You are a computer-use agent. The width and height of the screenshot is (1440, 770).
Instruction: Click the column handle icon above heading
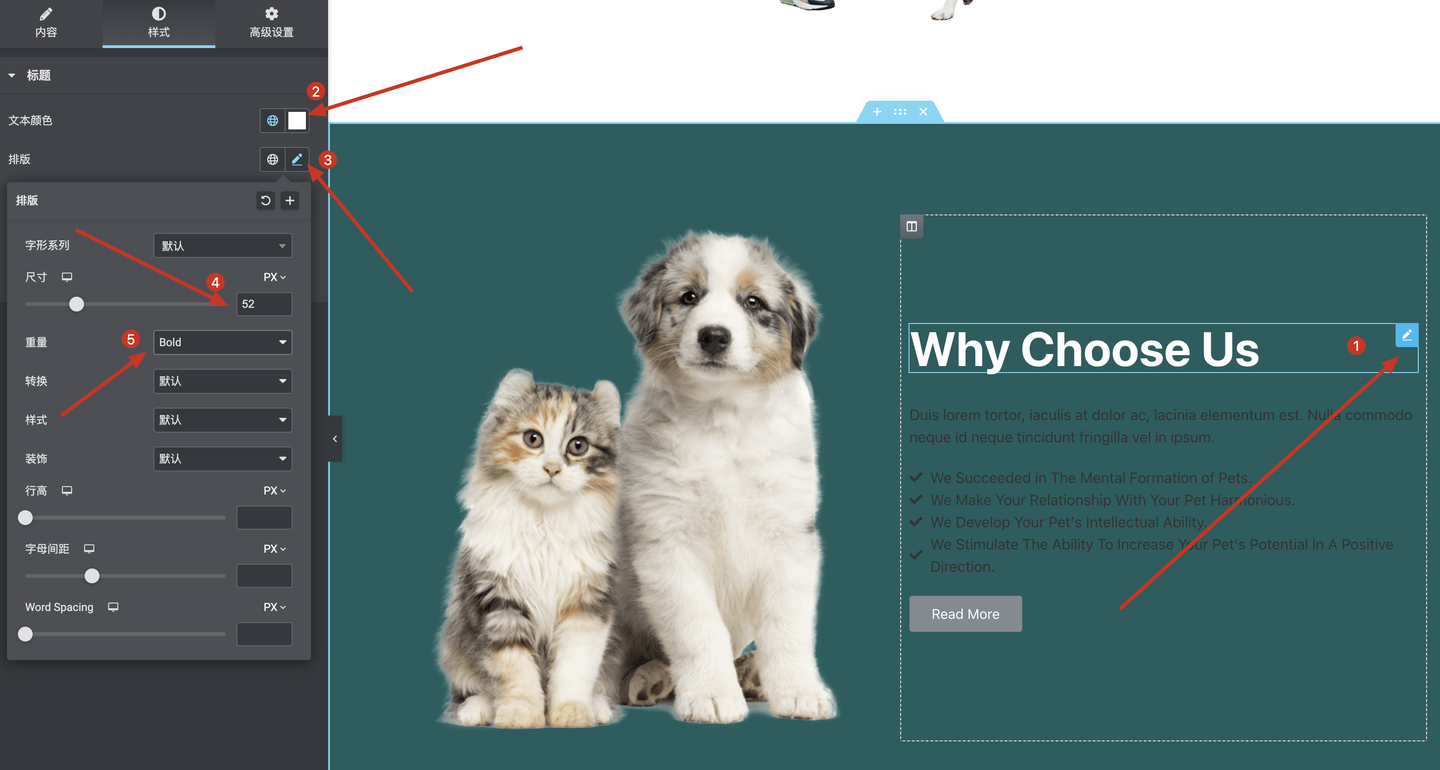point(912,226)
